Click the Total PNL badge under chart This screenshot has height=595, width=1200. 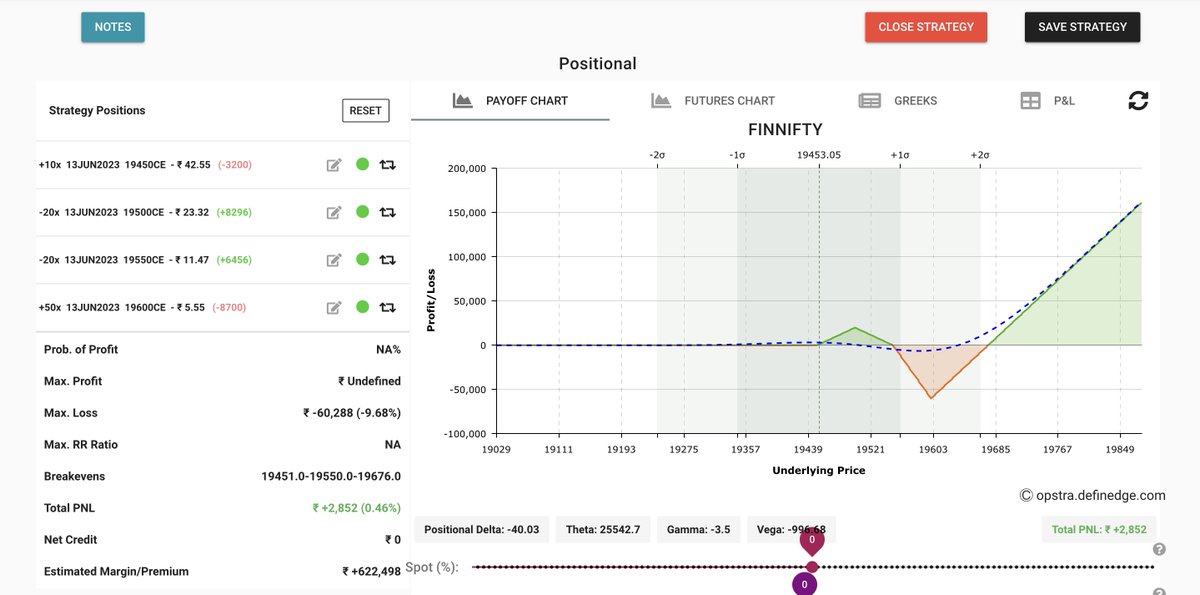click(x=1097, y=530)
